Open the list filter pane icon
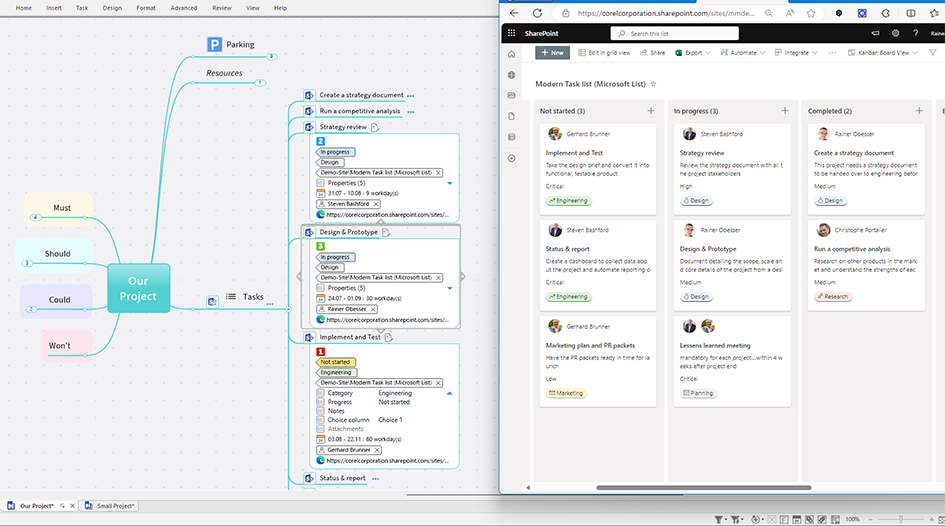 coord(932,52)
